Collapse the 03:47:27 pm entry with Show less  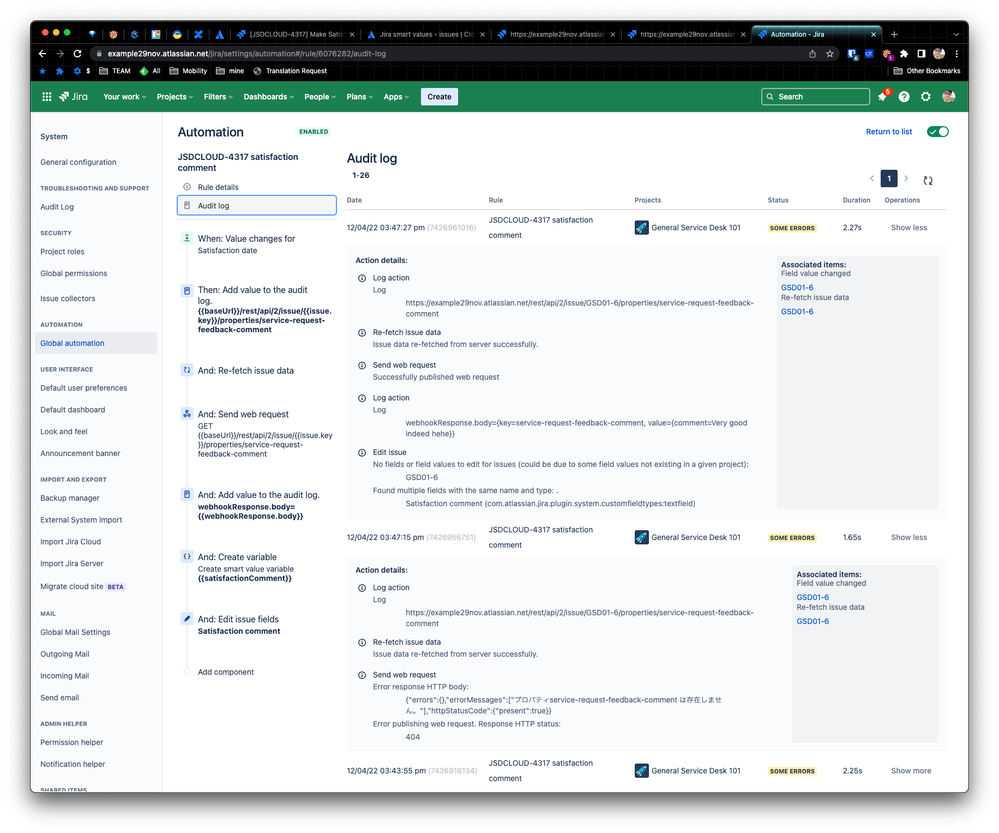tap(909, 228)
